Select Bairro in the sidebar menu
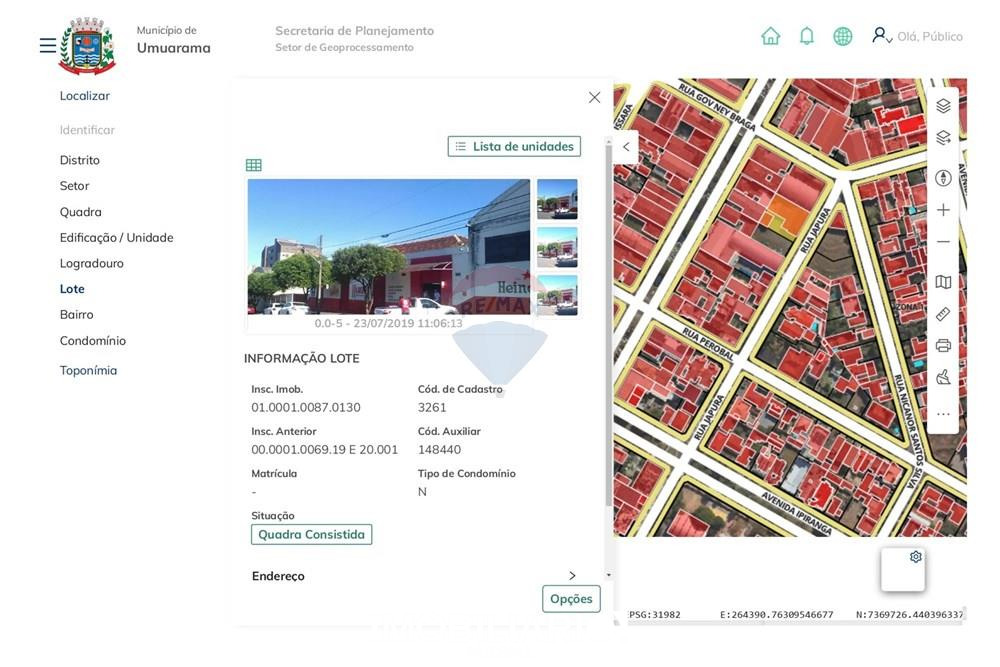 point(76,315)
